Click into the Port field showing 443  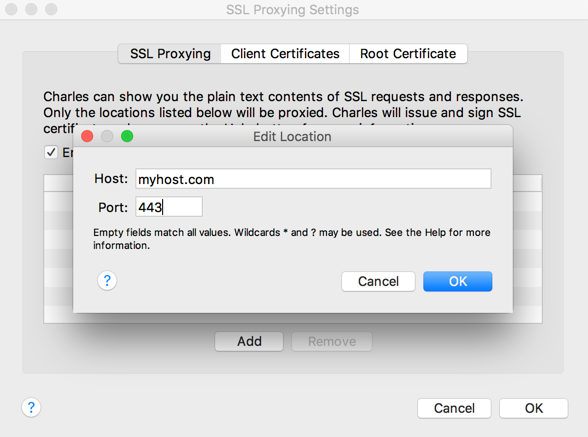click(169, 207)
